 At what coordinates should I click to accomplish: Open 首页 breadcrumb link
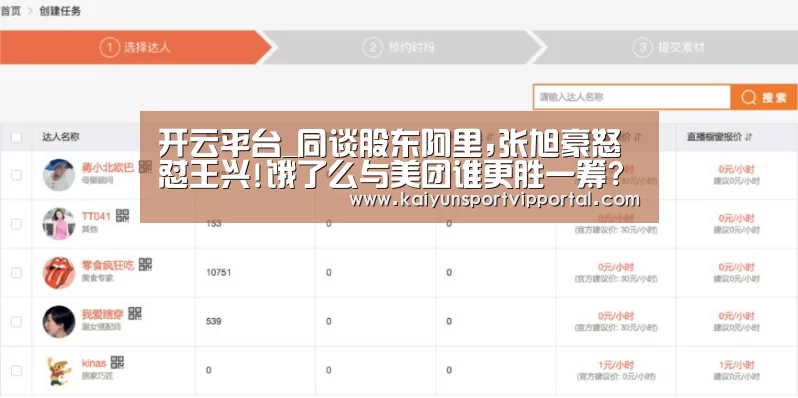coord(10,11)
